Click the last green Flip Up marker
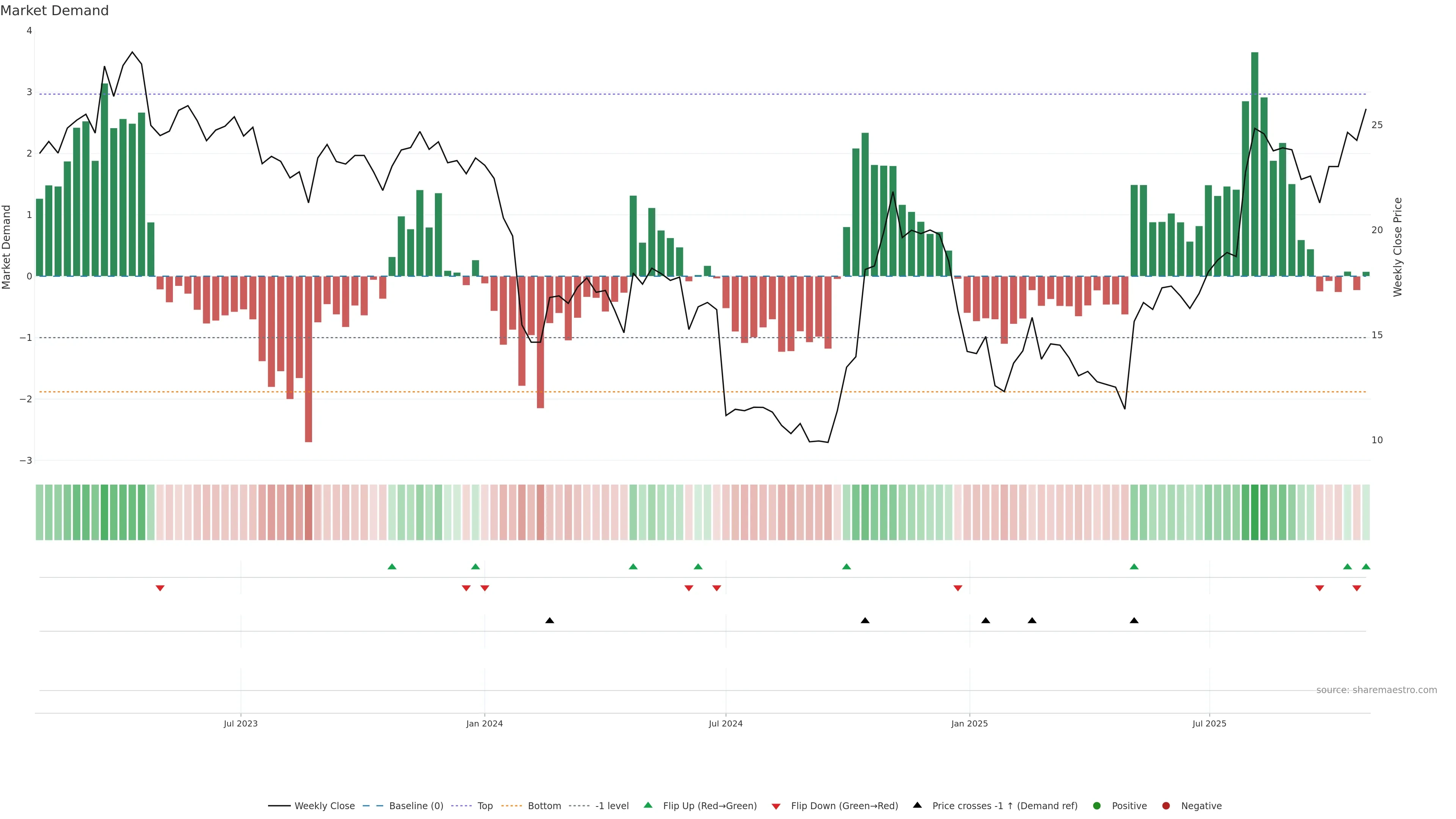This screenshot has width=1456, height=819. (1366, 566)
